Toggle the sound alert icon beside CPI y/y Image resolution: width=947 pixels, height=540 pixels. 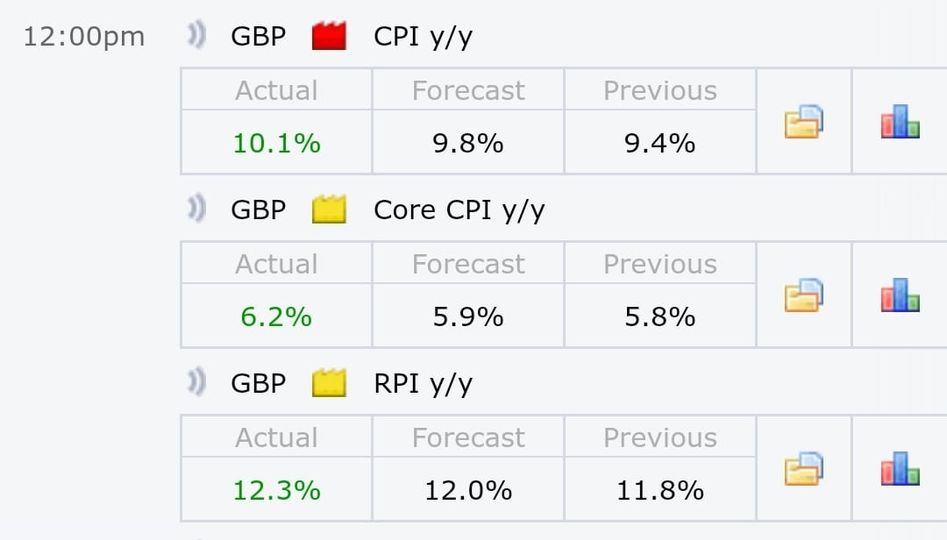point(196,35)
